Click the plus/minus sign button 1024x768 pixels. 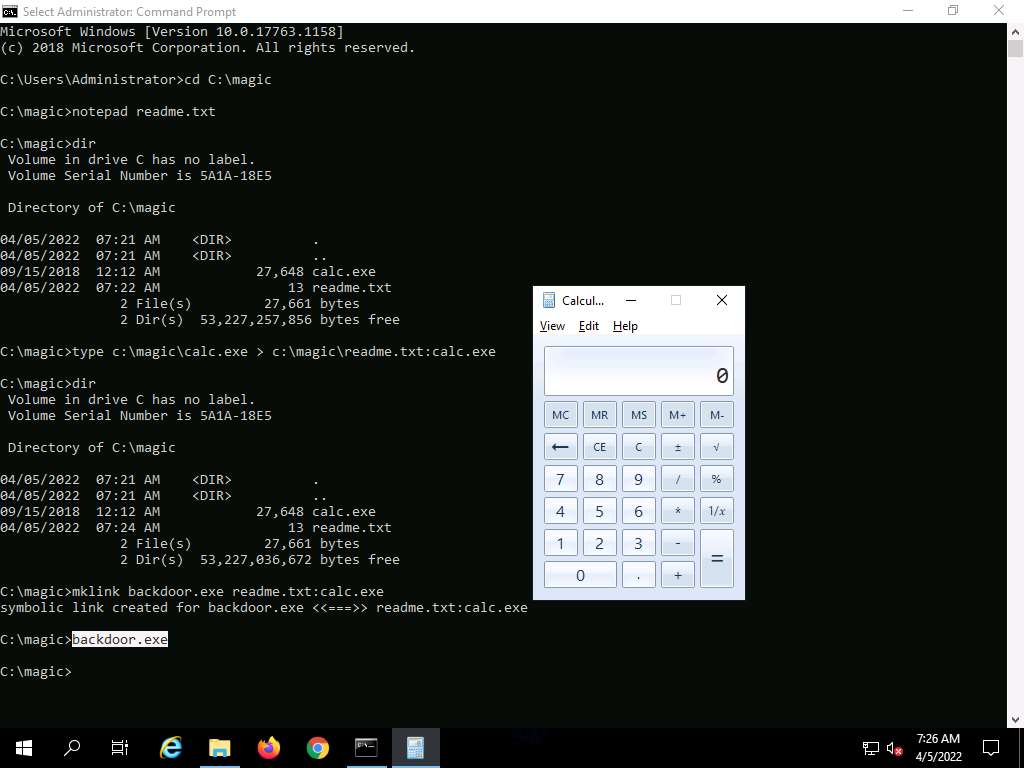pyautogui.click(x=677, y=447)
